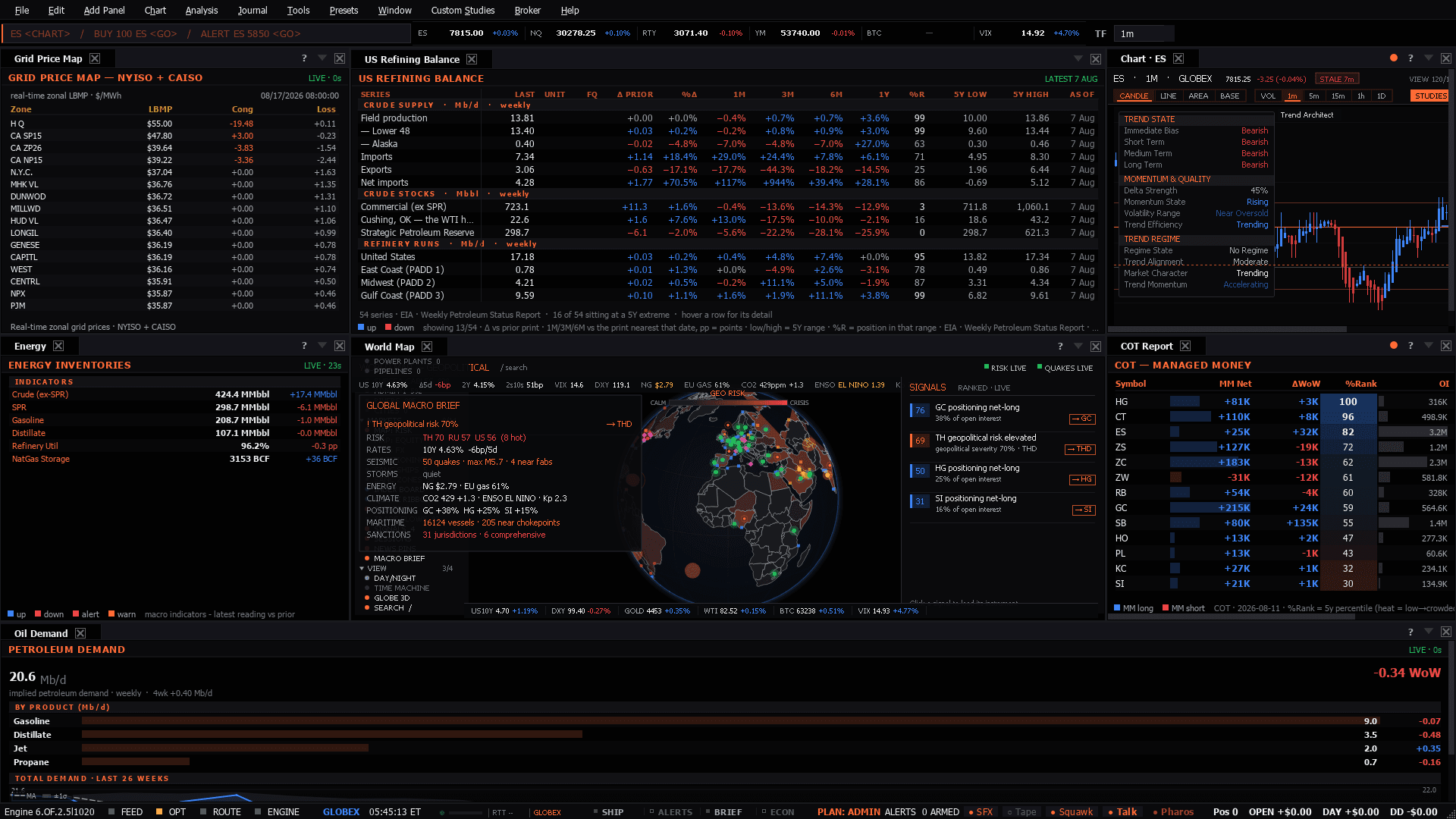
Task: Switch chart style to LINE
Action: click(1168, 96)
